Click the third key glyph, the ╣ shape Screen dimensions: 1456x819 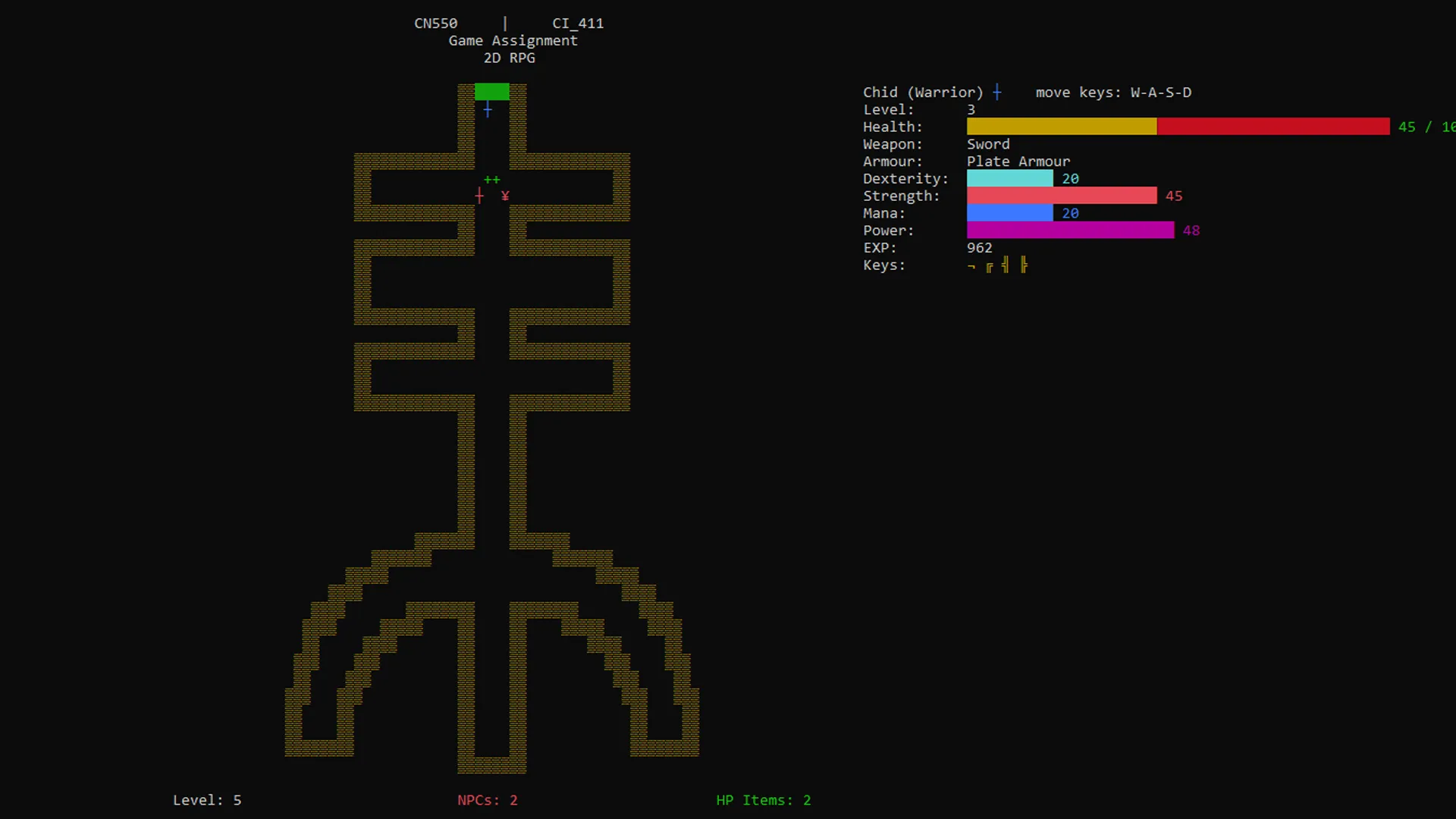point(1006,265)
